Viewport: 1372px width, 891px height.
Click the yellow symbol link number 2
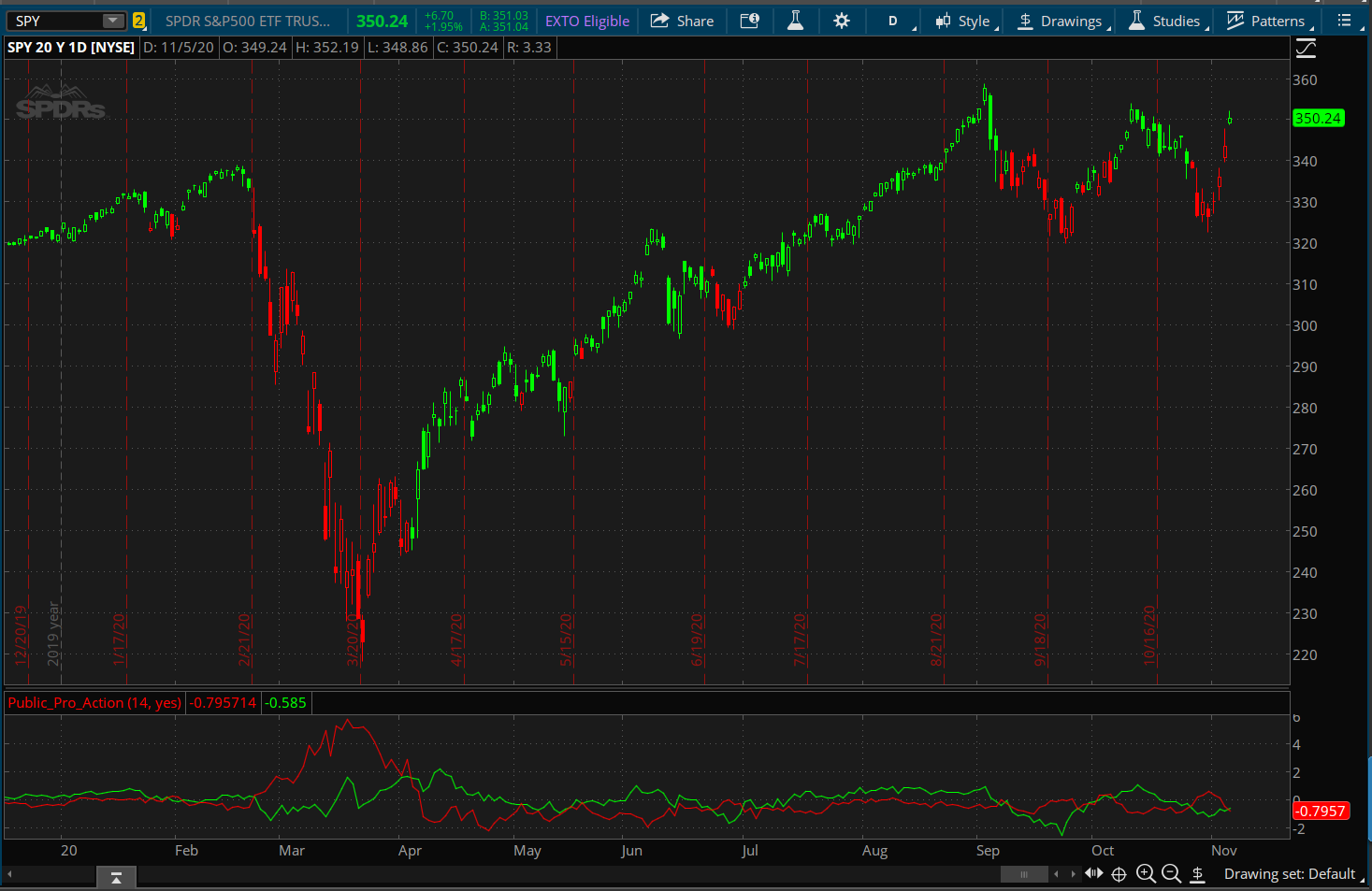click(138, 21)
